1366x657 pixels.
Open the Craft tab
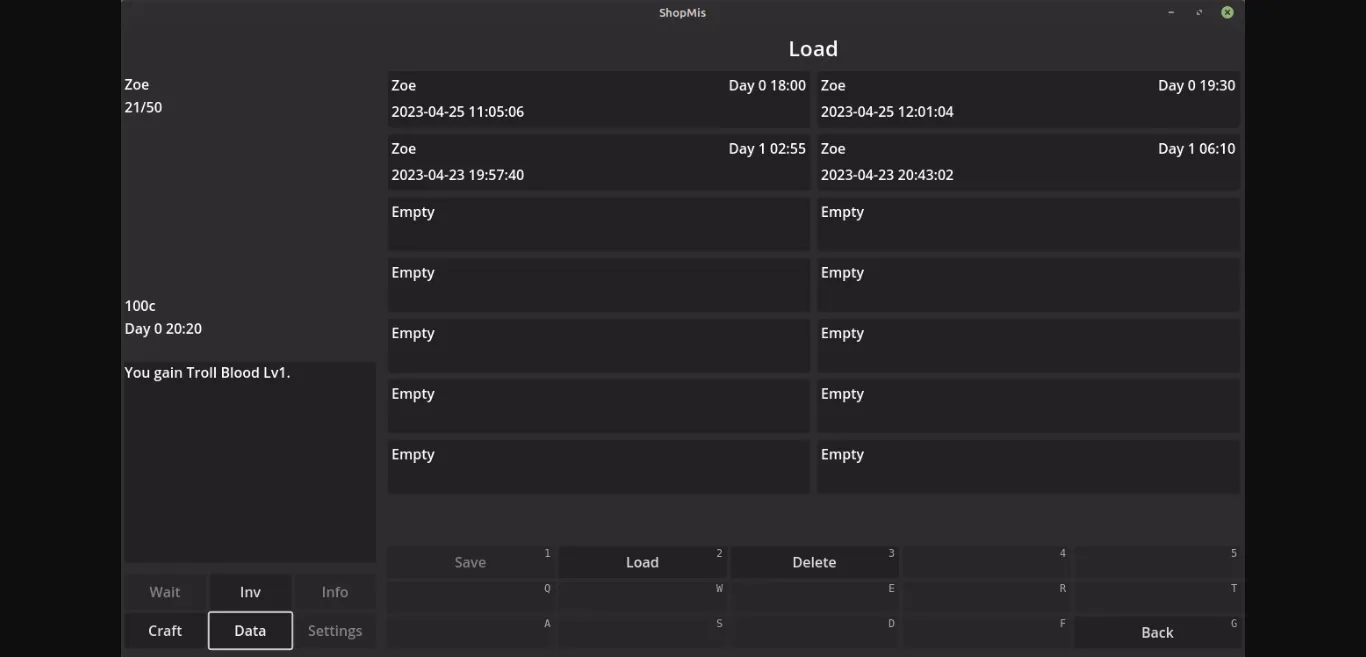tap(165, 631)
